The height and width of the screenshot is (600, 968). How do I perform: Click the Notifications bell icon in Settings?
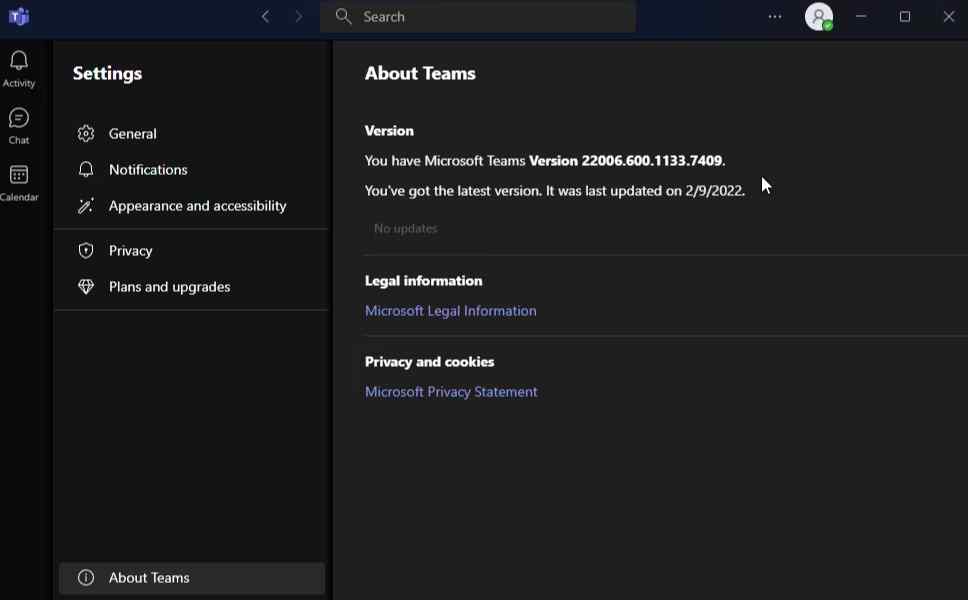pyautogui.click(x=86, y=170)
